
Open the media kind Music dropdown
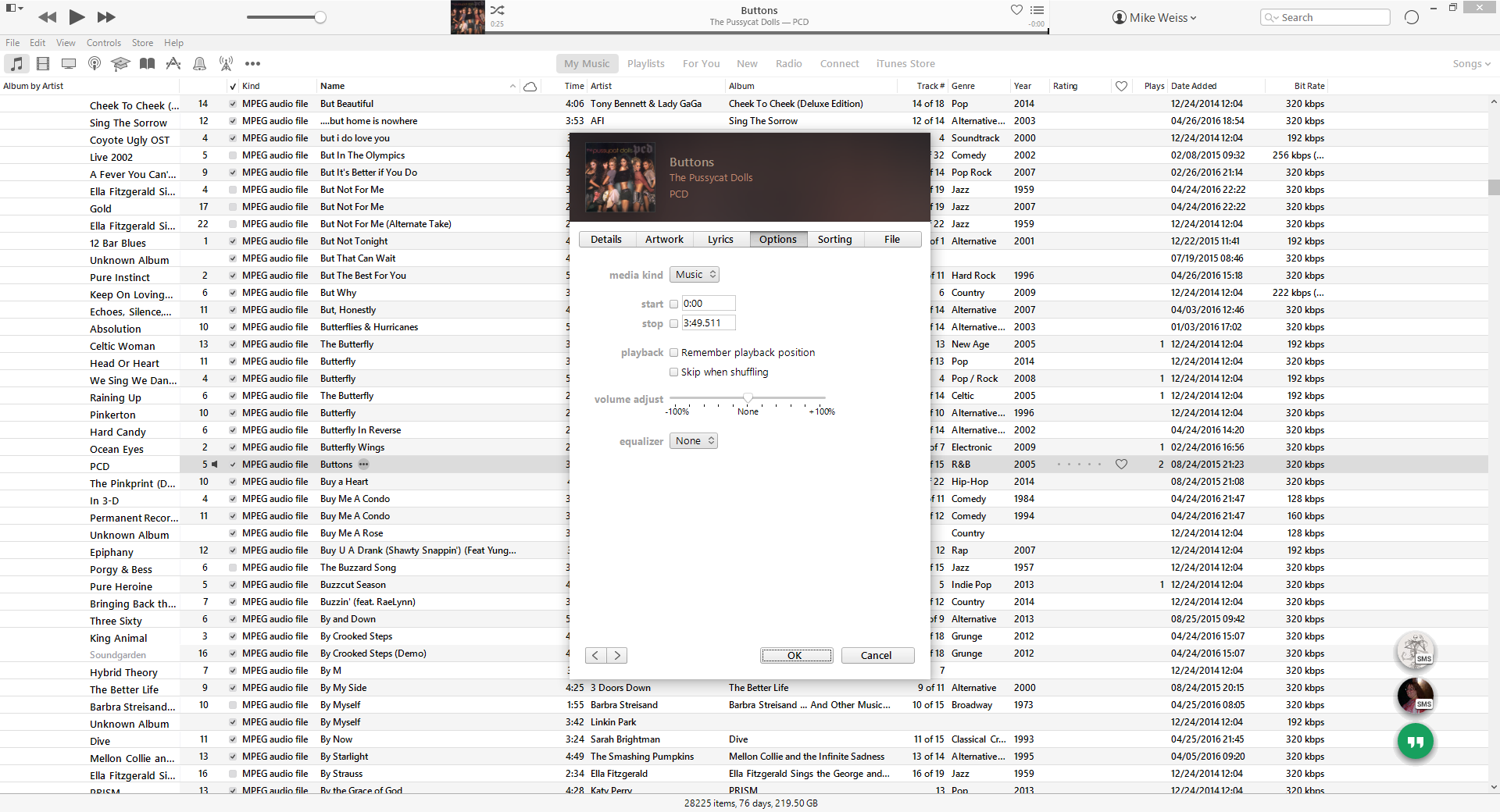tap(695, 275)
